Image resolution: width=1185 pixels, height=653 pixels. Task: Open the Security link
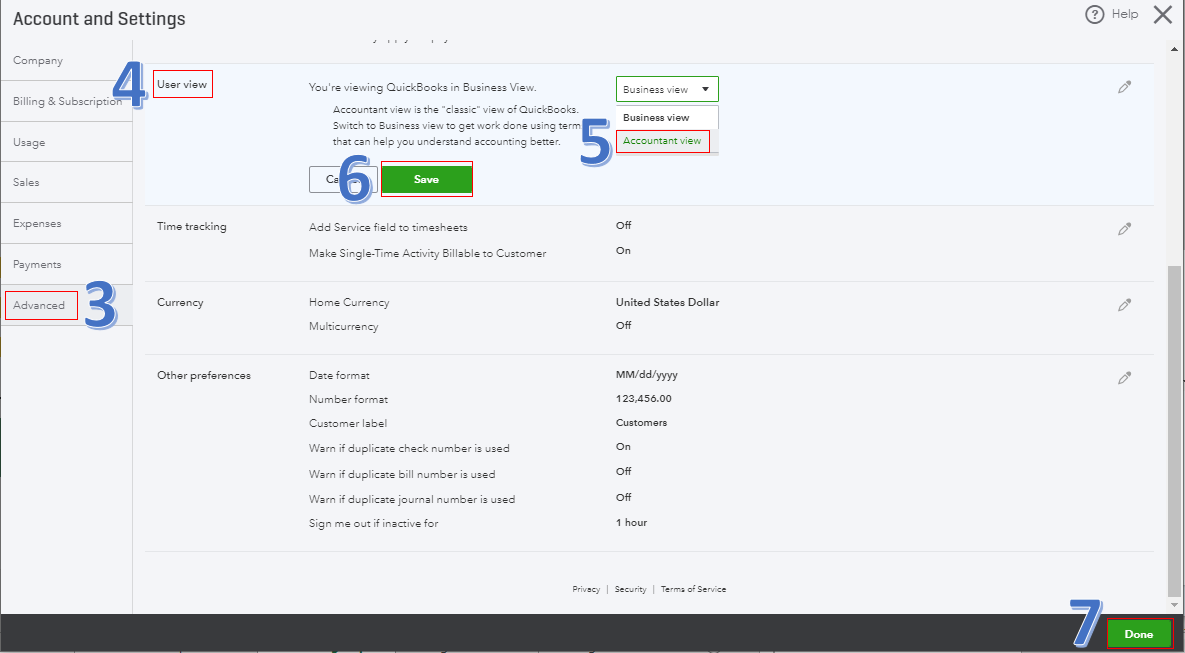(x=630, y=589)
